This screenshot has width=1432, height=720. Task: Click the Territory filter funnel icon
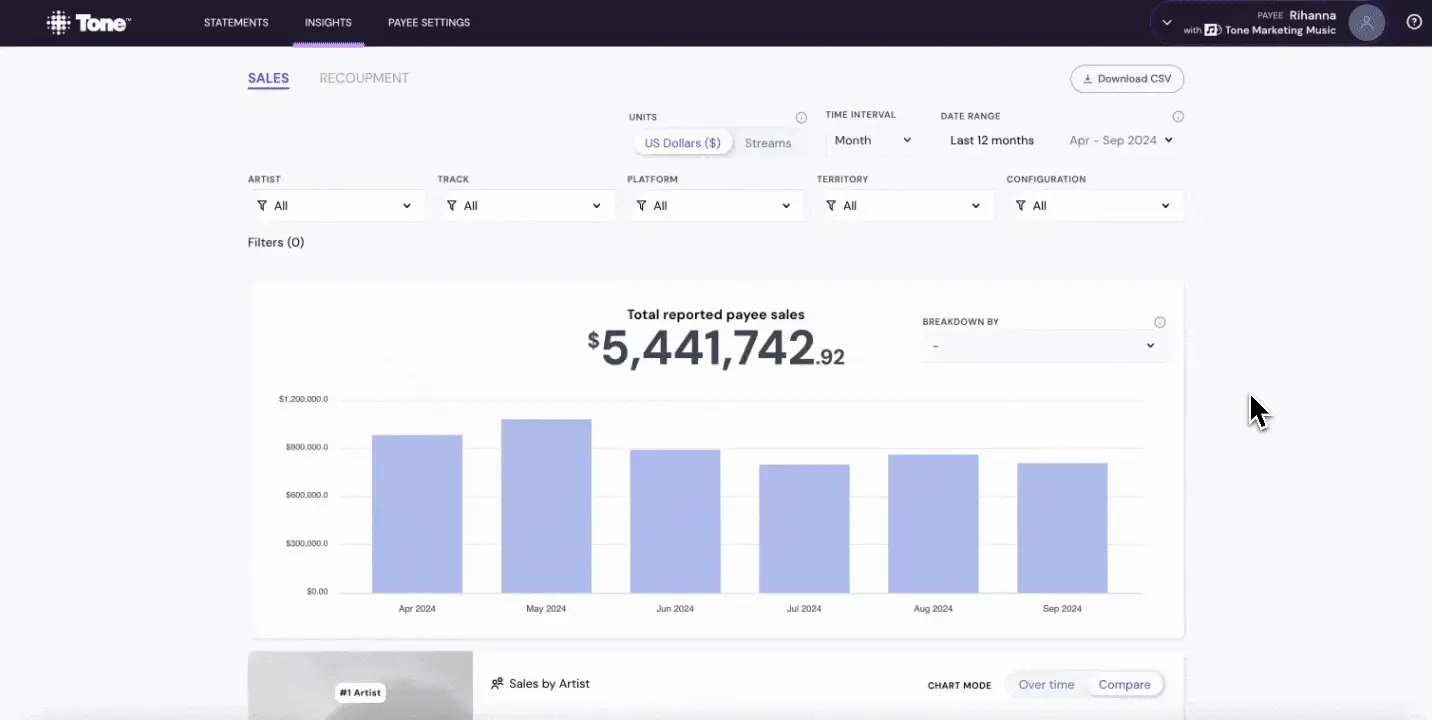pos(831,205)
